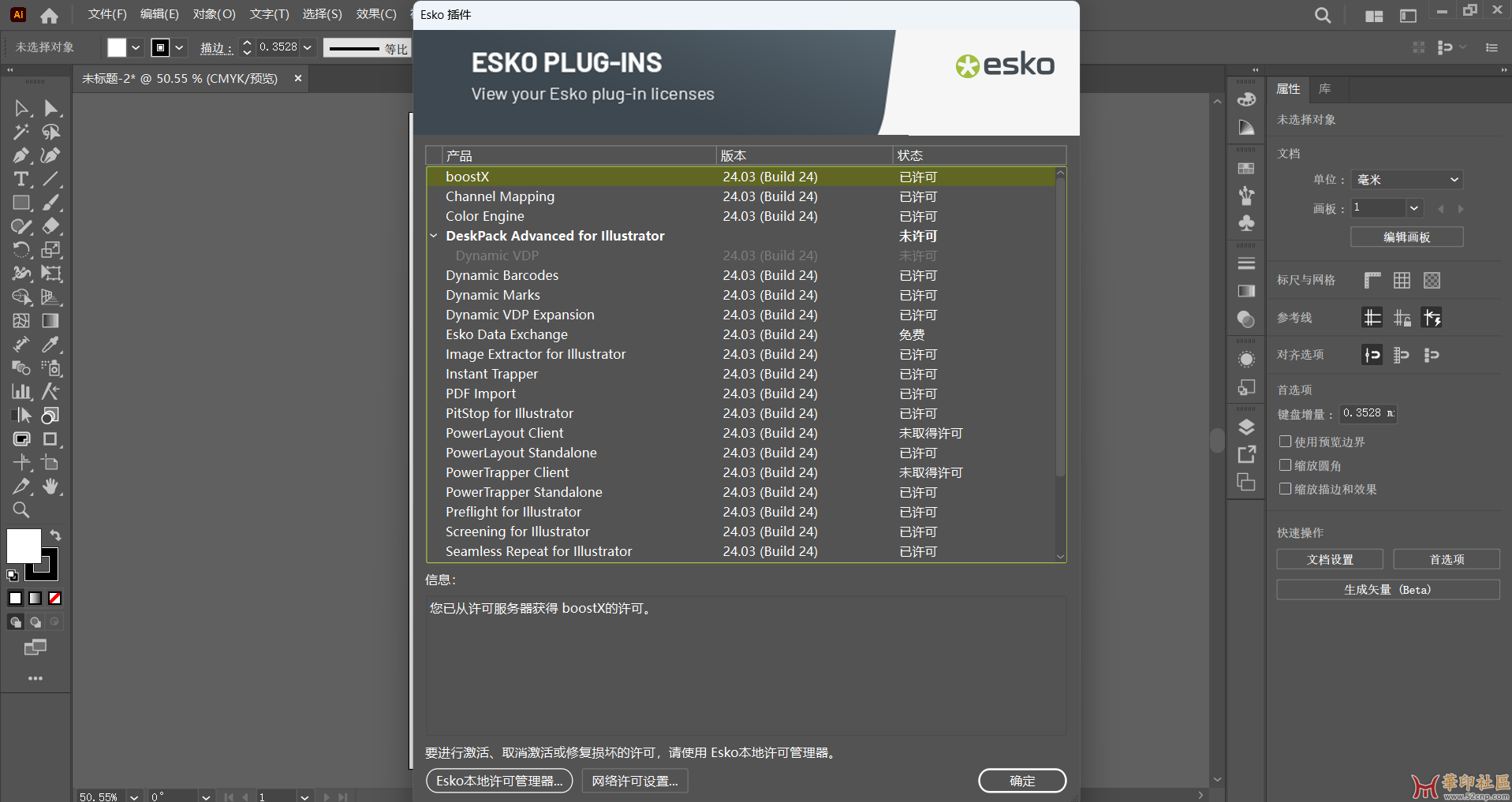Select the Magic Wand tool
Viewport: 1512px width, 802px height.
pyautogui.click(x=21, y=132)
